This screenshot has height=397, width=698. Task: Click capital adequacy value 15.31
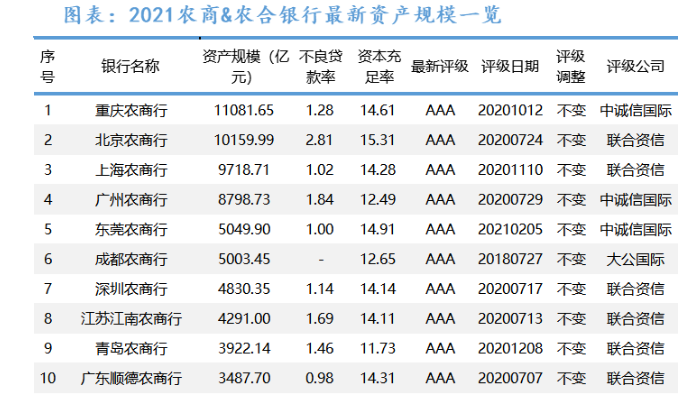(377, 140)
